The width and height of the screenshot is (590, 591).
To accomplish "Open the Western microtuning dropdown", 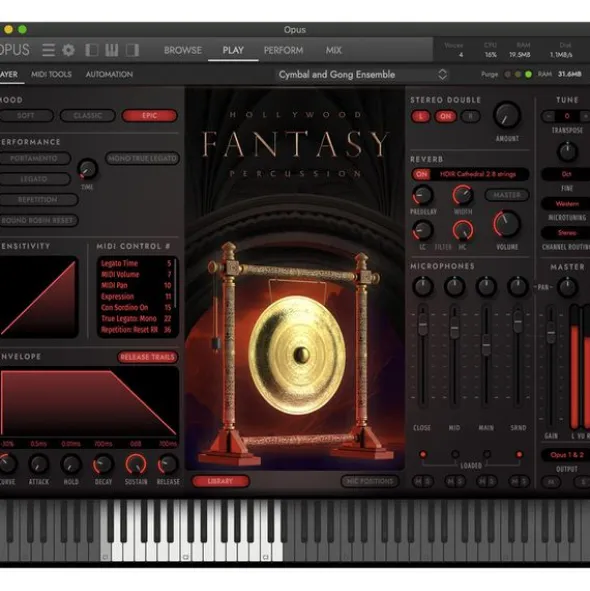I will click(565, 204).
